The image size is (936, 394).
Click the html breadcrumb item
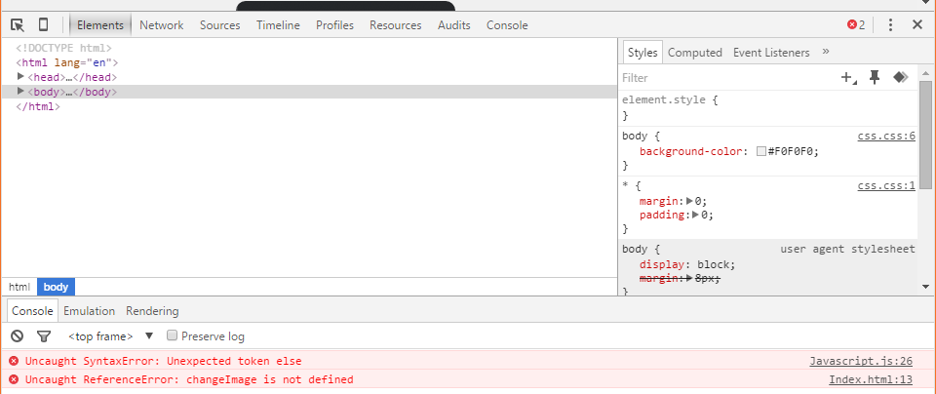coord(19,287)
